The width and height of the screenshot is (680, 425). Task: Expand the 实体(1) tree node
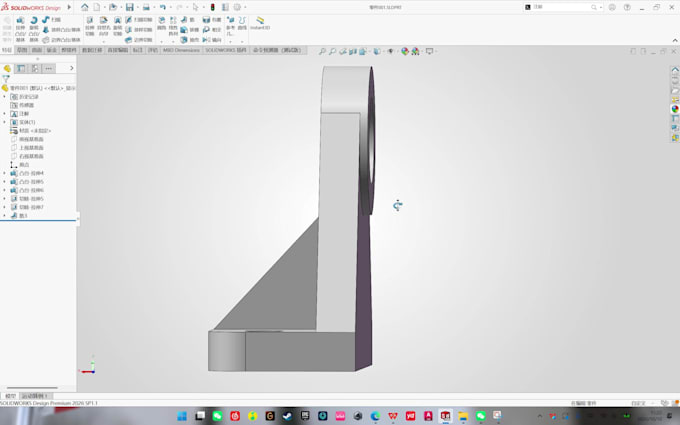pyautogui.click(x=4, y=122)
